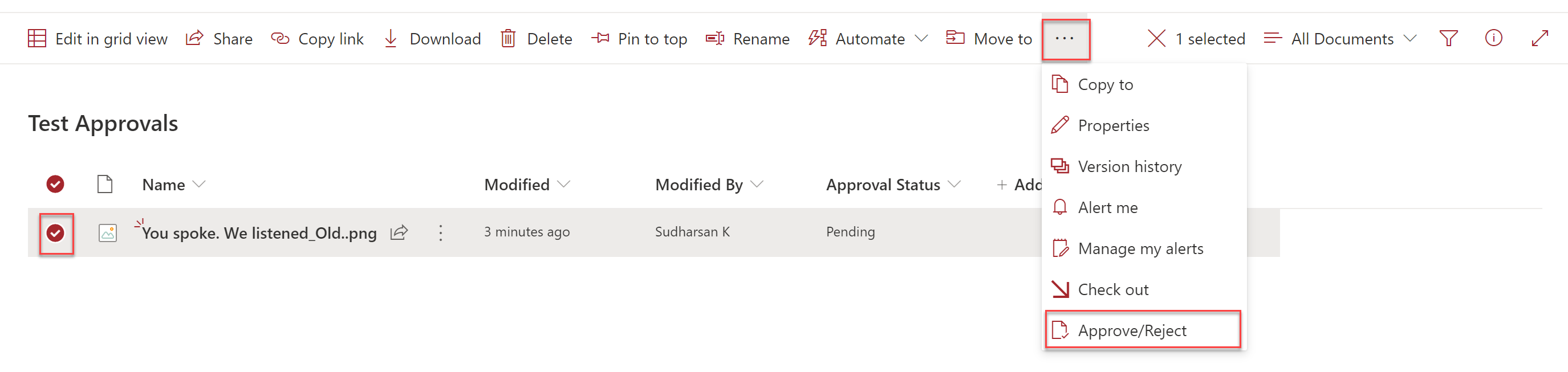Open the filter icon on the right
Viewport: 1568px width, 372px height.
[1448, 38]
